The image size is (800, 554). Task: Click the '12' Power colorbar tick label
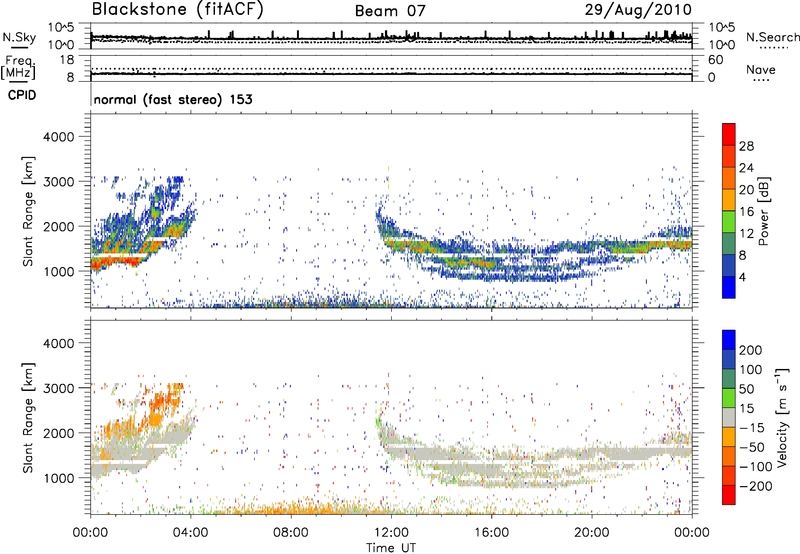(x=746, y=234)
